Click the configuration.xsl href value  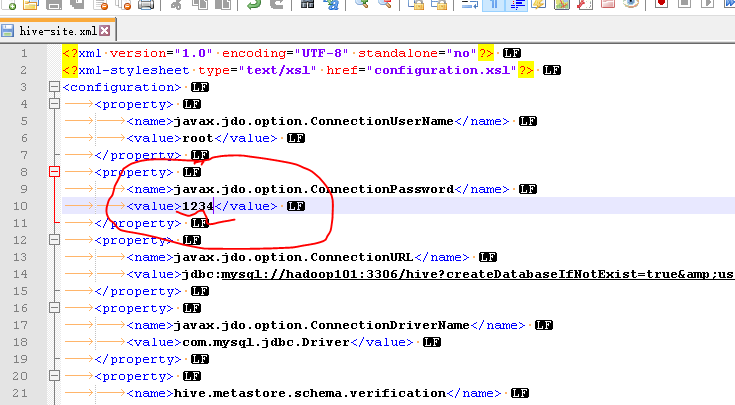(x=442, y=70)
